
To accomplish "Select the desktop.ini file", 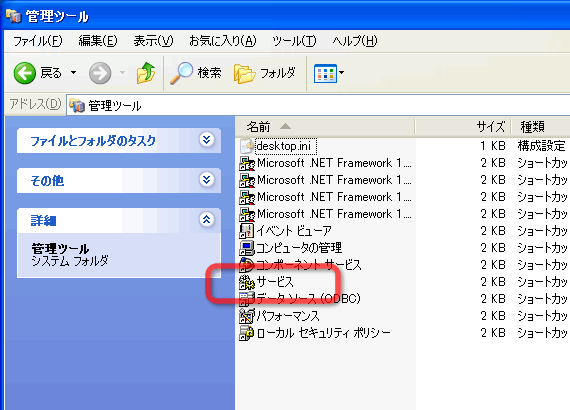I will click(283, 146).
